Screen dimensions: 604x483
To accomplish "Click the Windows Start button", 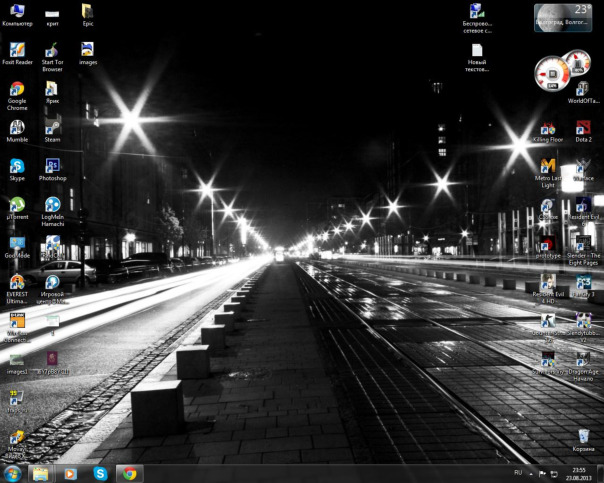I will [13, 472].
